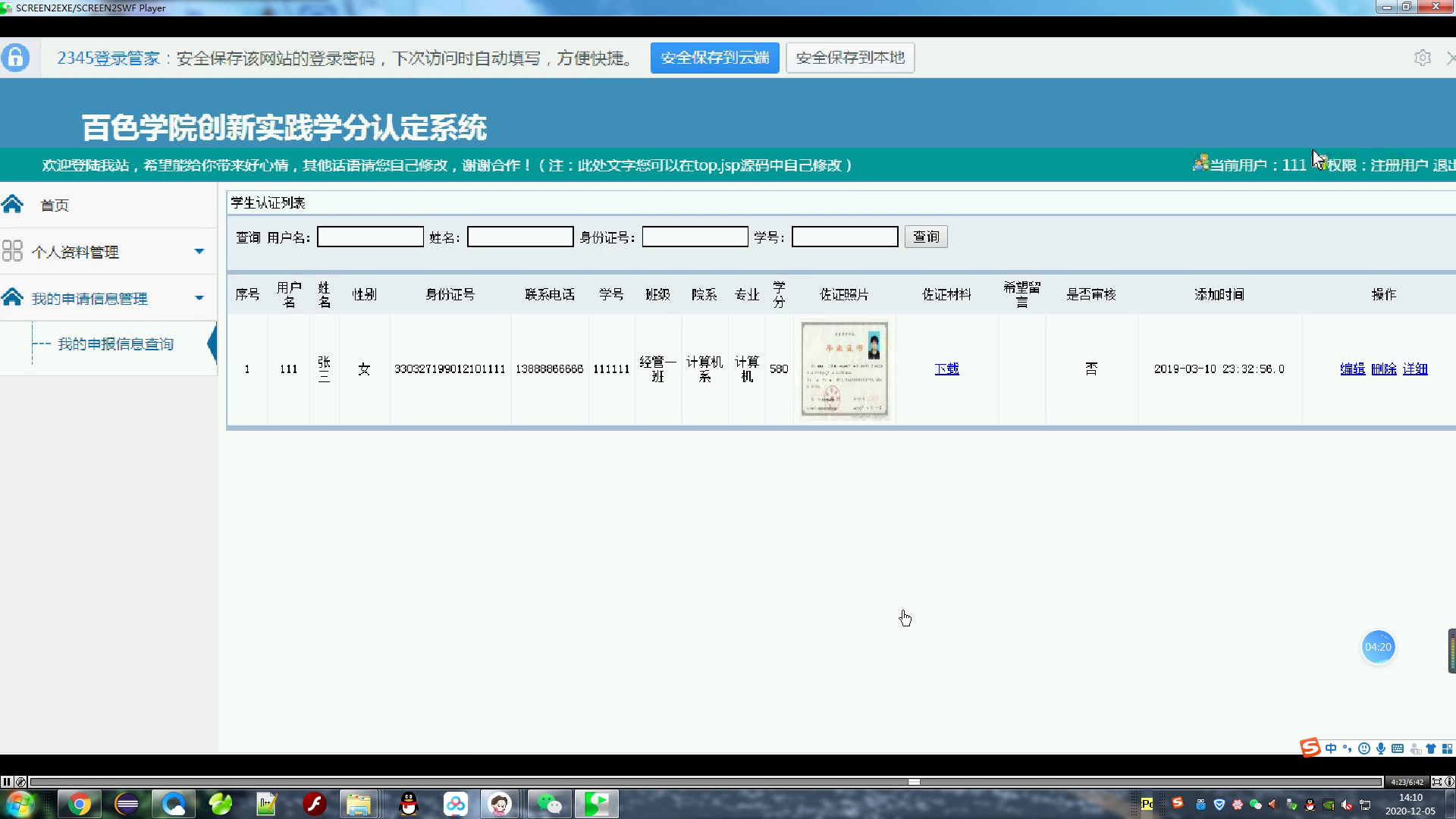The width and height of the screenshot is (1456, 819).
Task: Collapse sidebar using blue edge arrow
Action: tap(212, 344)
